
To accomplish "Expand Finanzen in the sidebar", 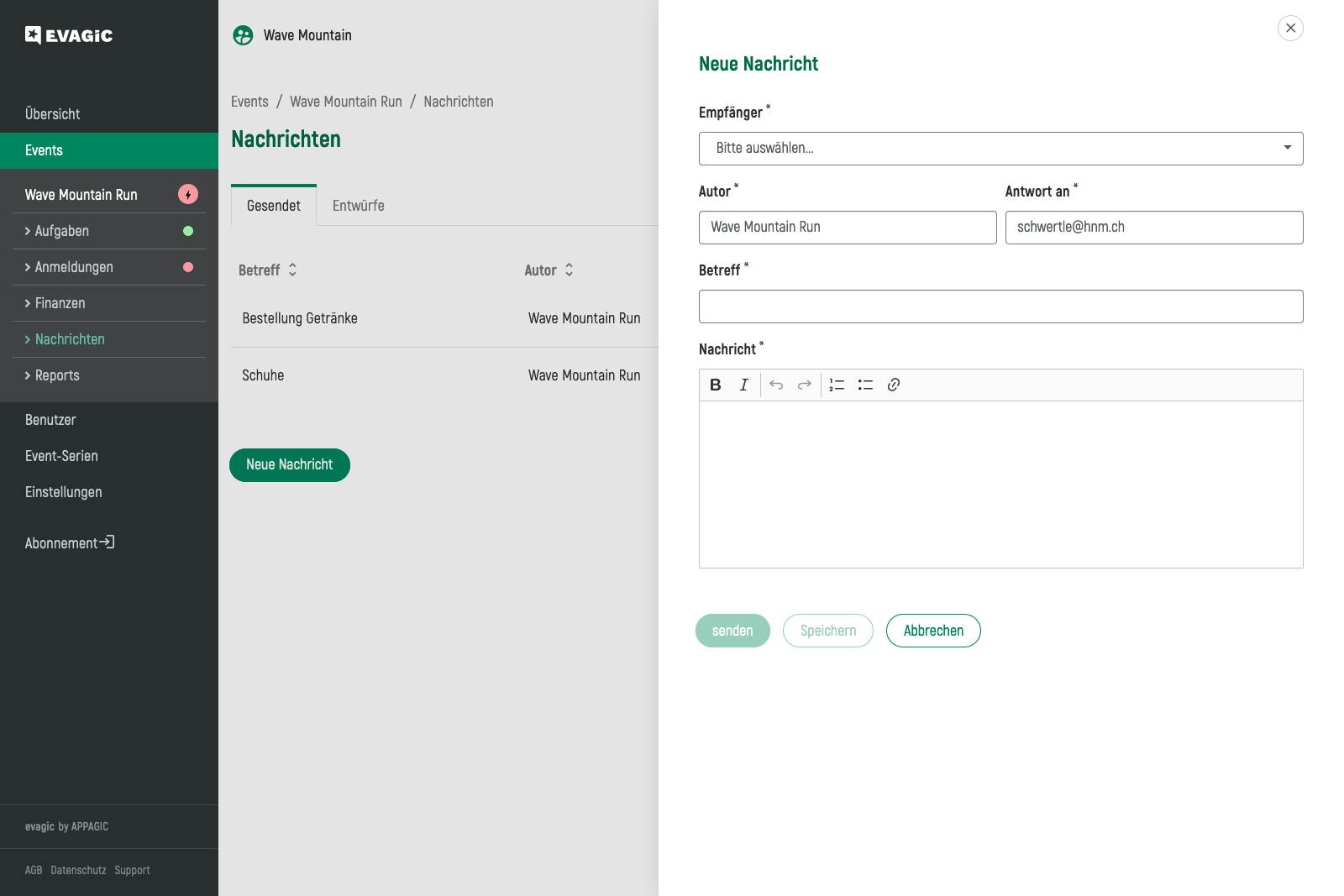I will 60,303.
